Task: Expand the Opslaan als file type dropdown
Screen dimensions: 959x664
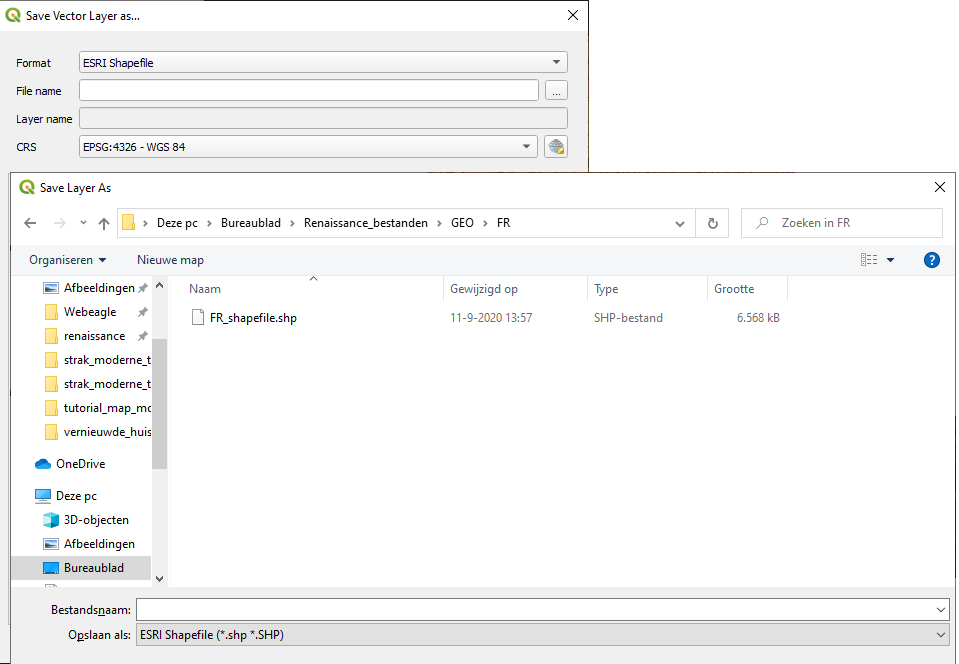Action: click(x=541, y=634)
